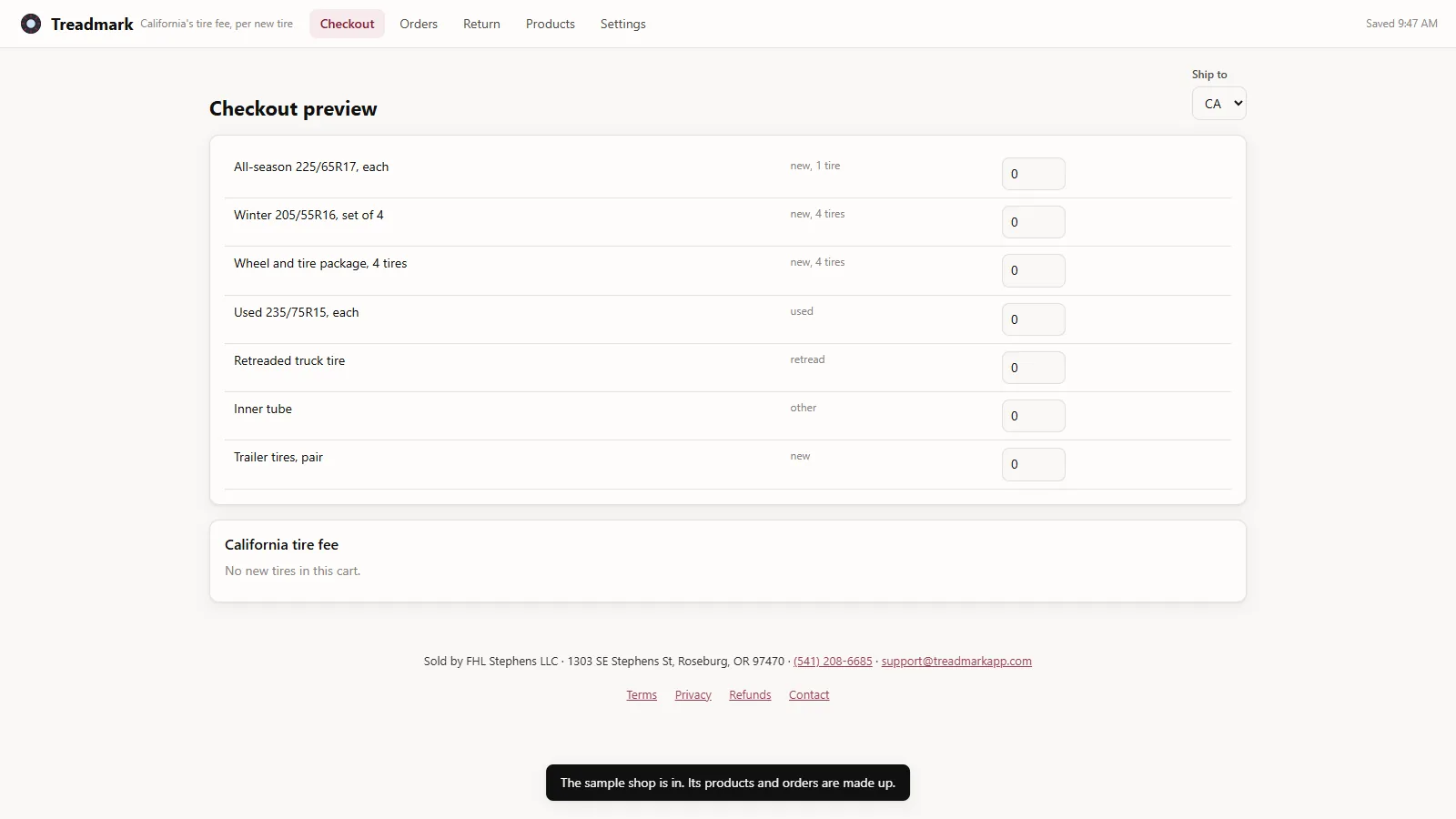Call the (541) 208-6685 phone link
Screen dimensions: 1456x819
833,662
